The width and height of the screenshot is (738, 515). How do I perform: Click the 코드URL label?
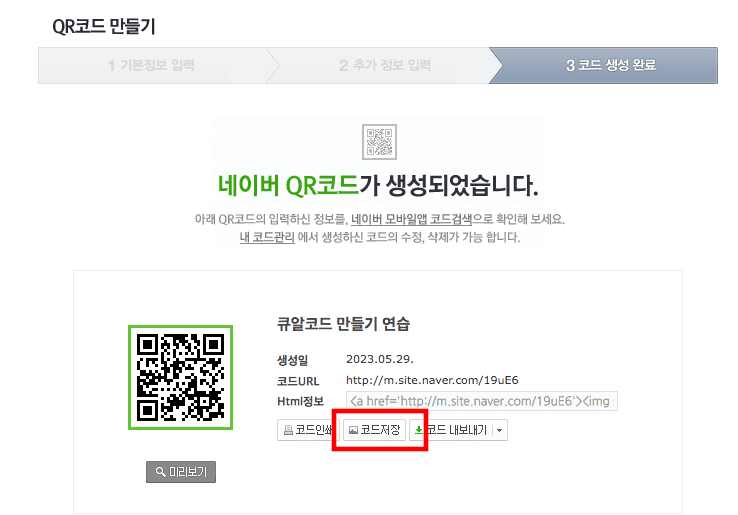click(298, 381)
